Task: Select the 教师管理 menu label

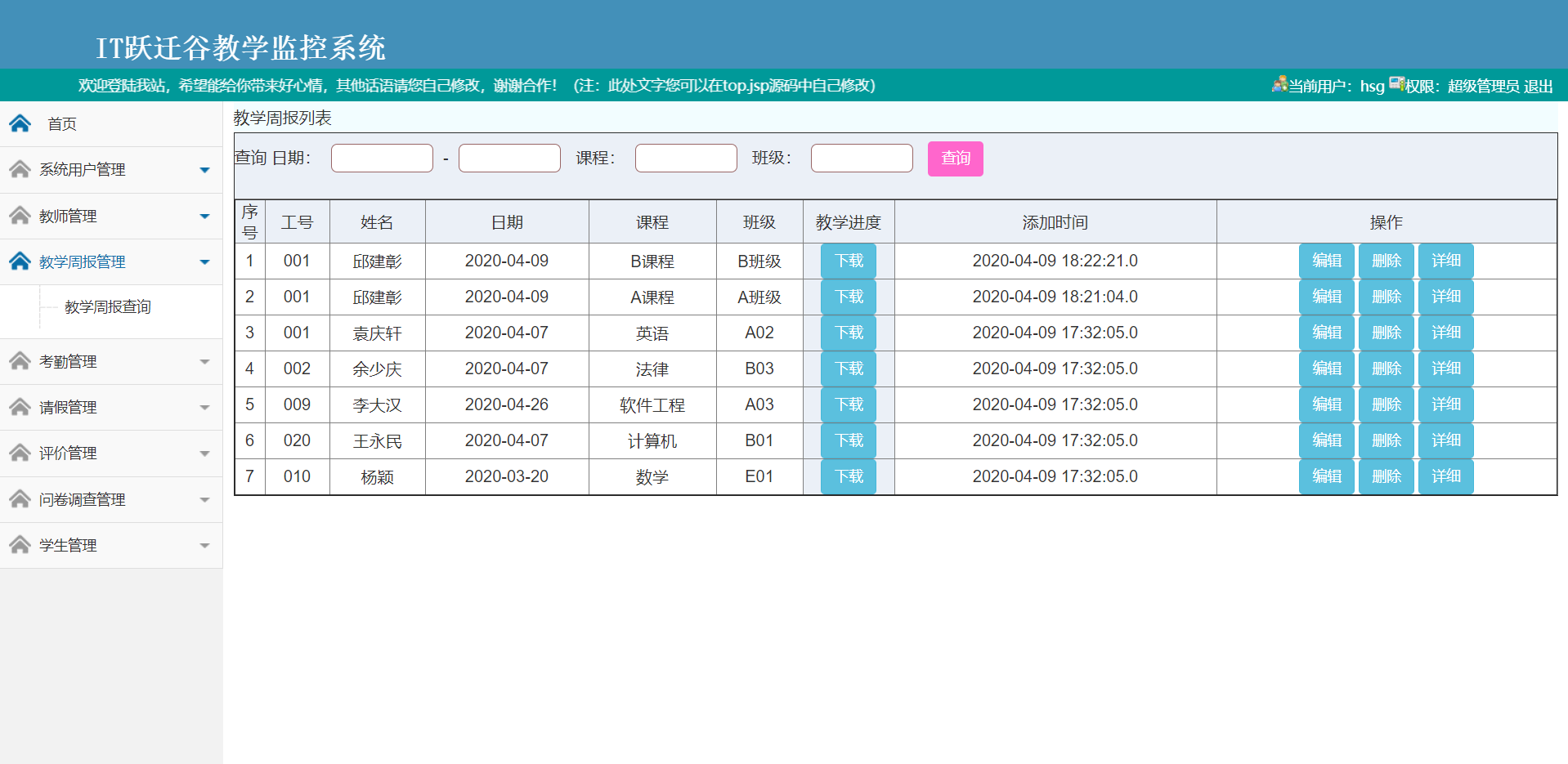Action: click(x=68, y=217)
